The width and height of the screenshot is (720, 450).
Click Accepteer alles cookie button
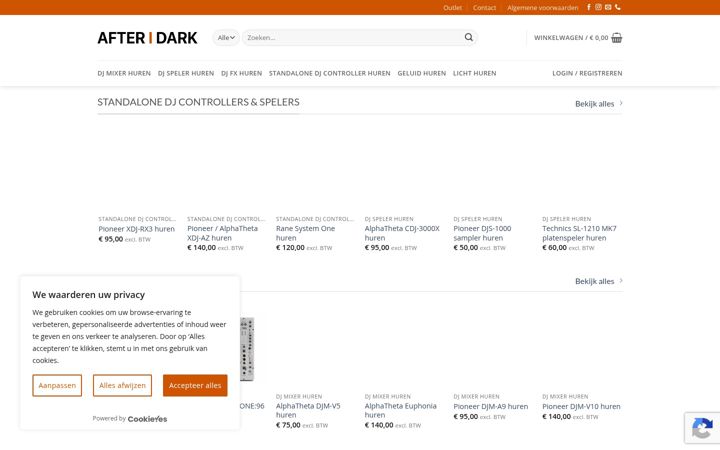pyautogui.click(x=195, y=385)
